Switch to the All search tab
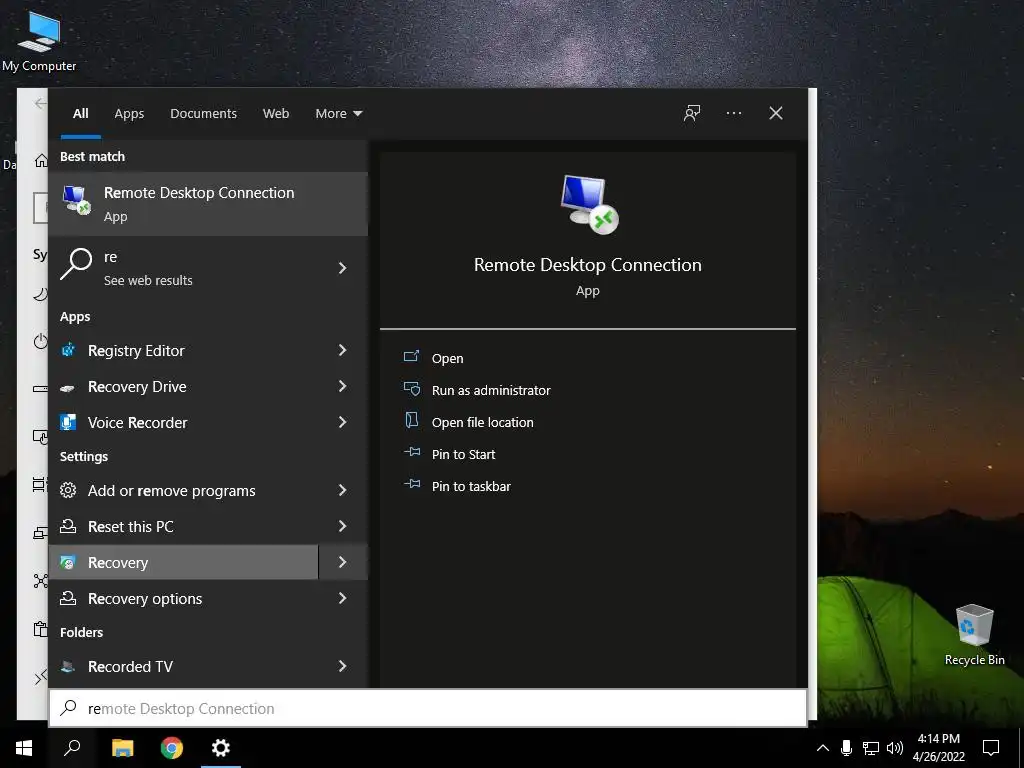This screenshot has height=768, width=1024. coord(80,114)
